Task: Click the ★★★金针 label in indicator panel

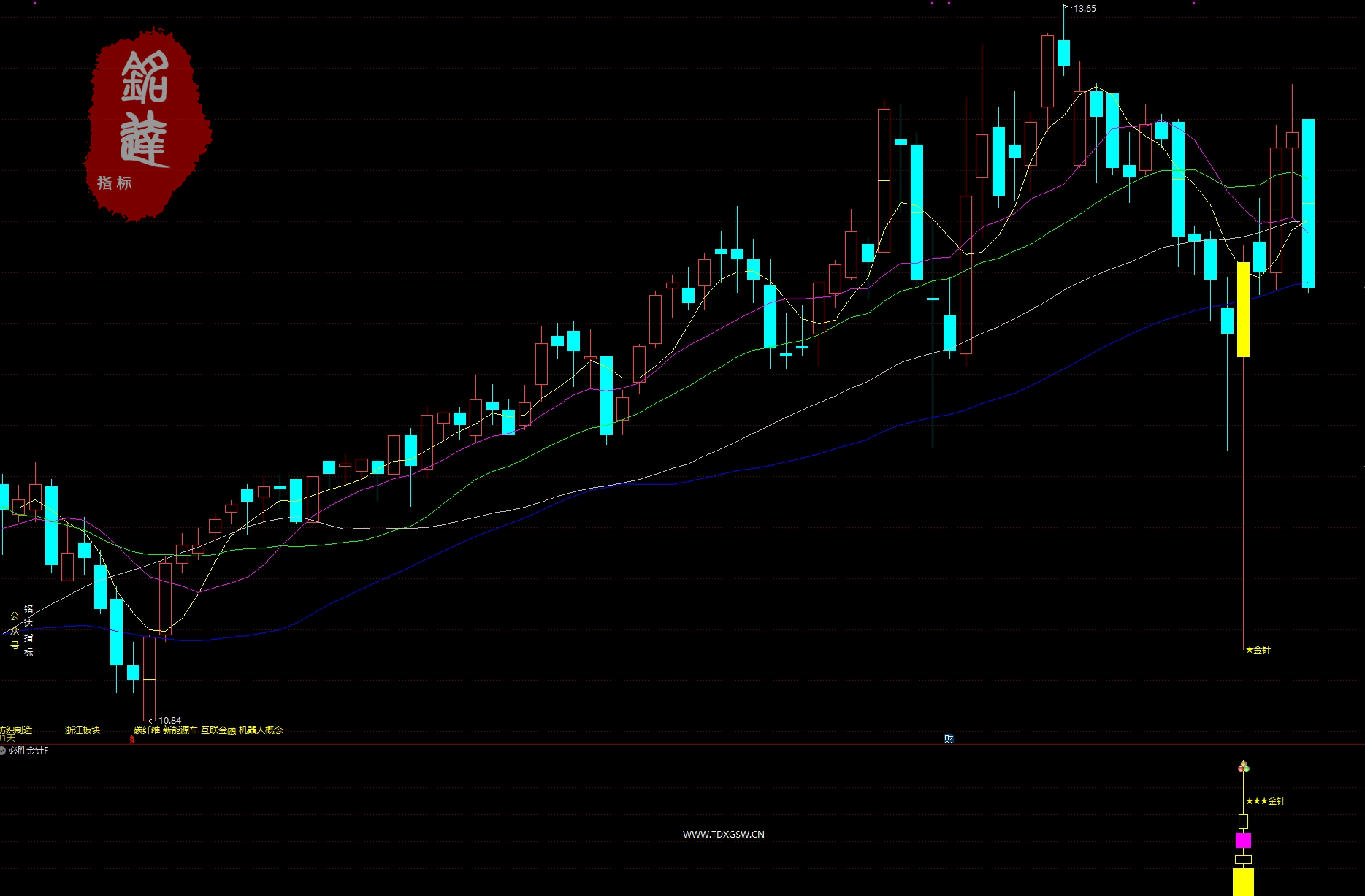Action: 1266,801
